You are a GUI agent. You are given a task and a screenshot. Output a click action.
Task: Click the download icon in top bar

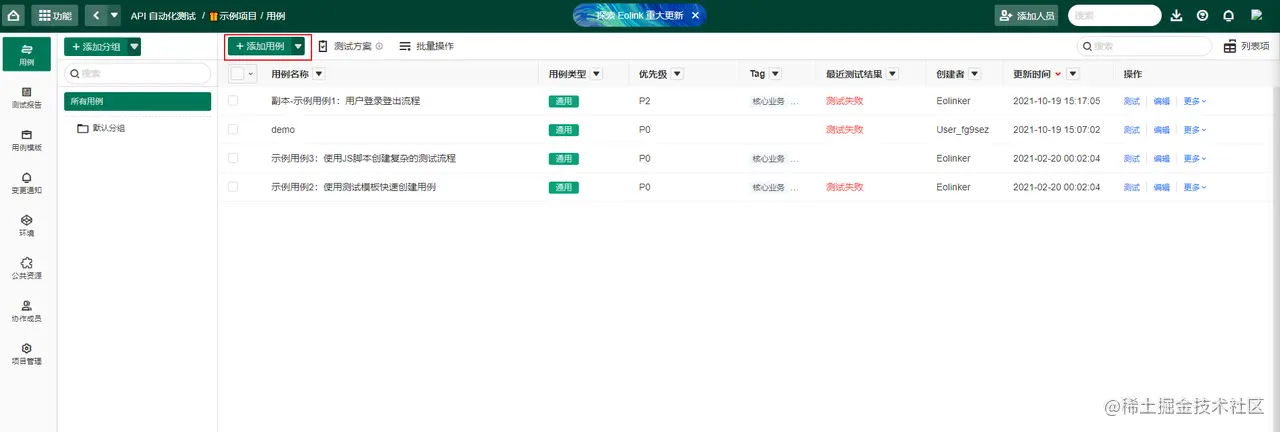[1176, 16]
